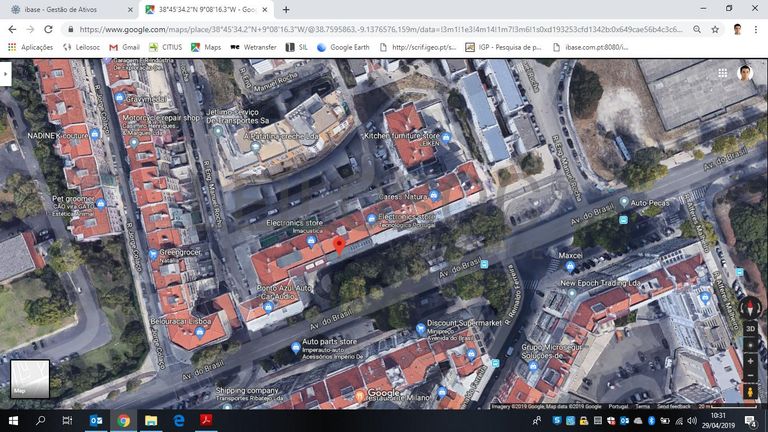
Task: Open File Explorer from the taskbar
Action: click(x=151, y=420)
